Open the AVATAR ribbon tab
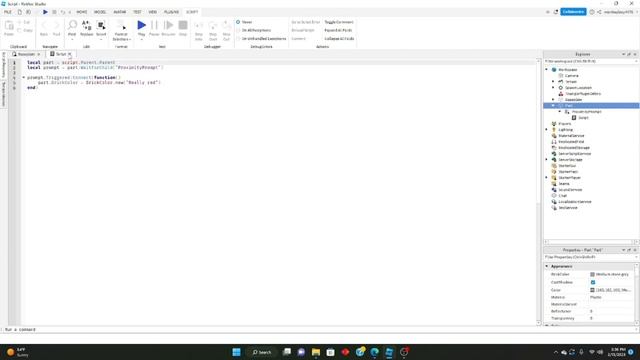Viewport: 640px width, 360px height. (x=120, y=12)
